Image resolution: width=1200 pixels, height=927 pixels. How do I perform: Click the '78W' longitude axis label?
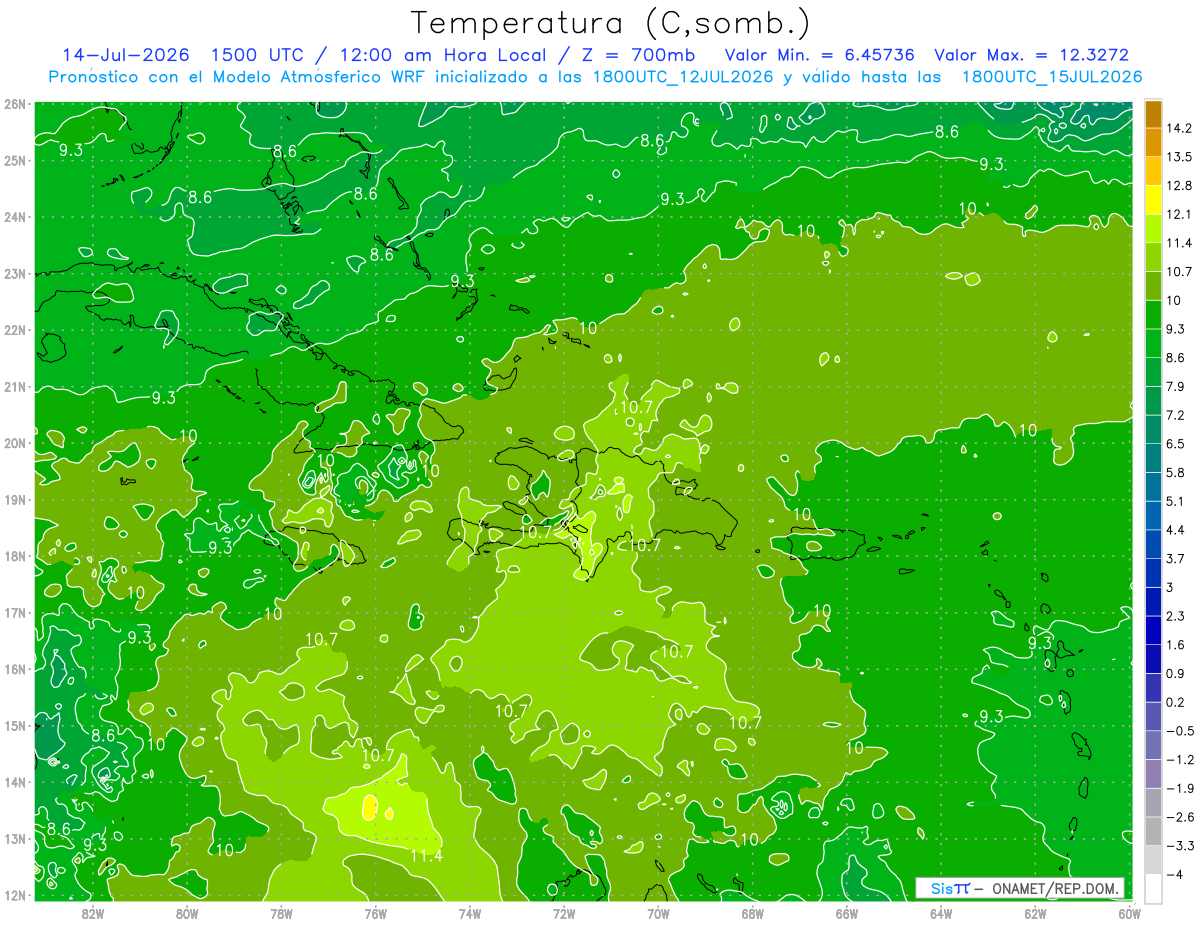pos(281,912)
